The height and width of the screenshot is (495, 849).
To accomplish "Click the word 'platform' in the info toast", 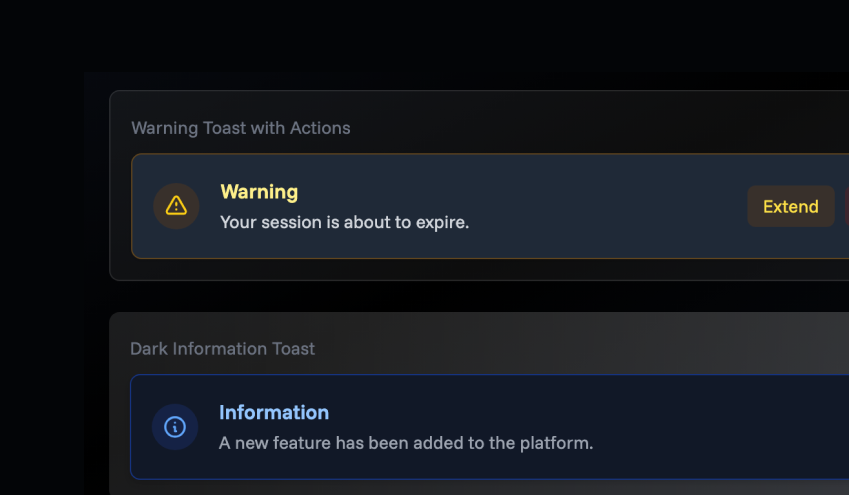I will (556, 442).
